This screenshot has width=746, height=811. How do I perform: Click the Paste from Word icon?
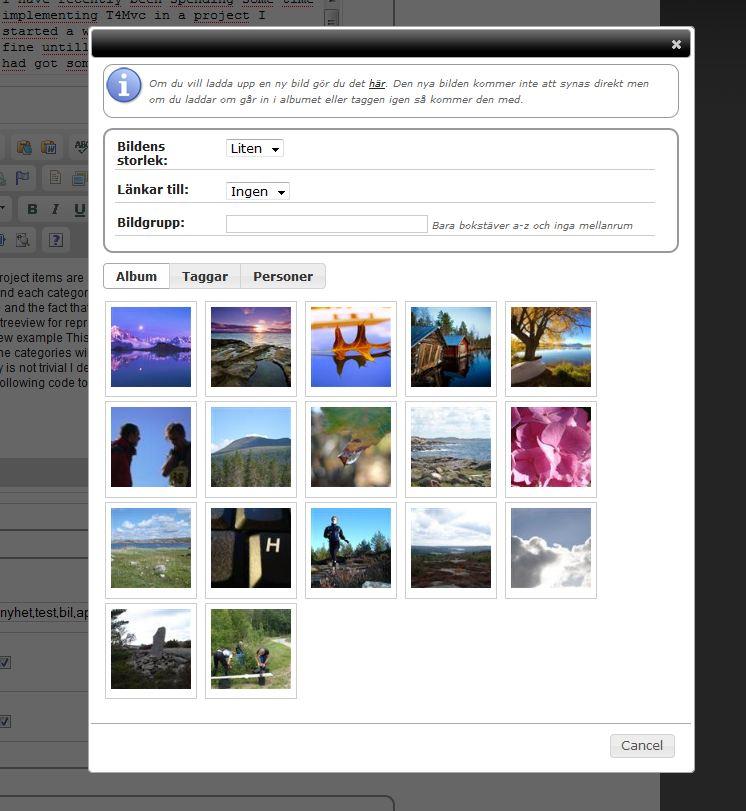(x=48, y=148)
